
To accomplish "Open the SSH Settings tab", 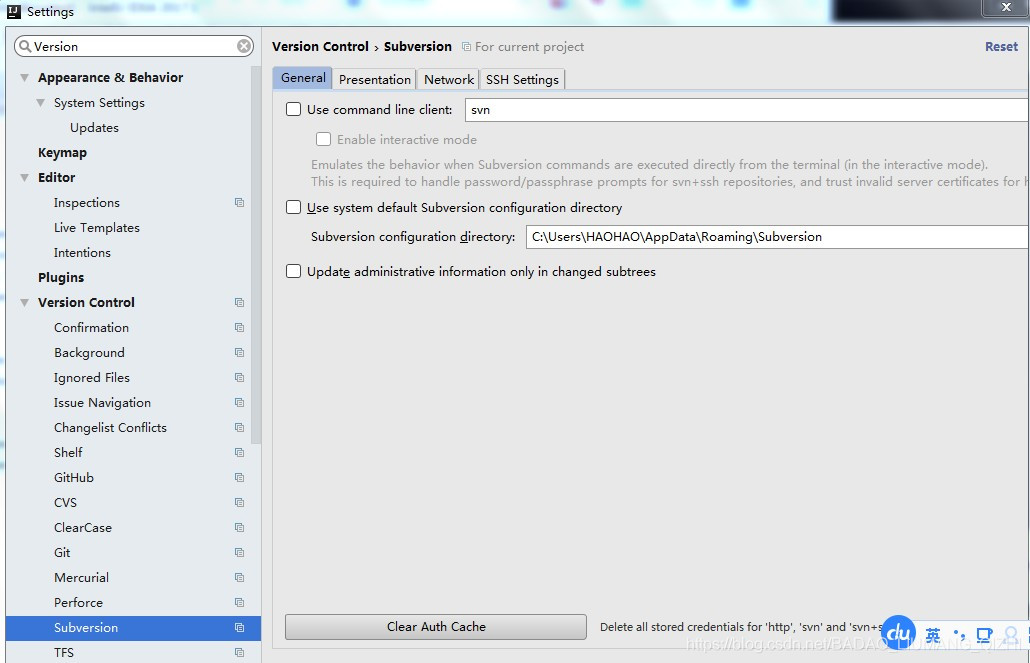I will (x=521, y=79).
